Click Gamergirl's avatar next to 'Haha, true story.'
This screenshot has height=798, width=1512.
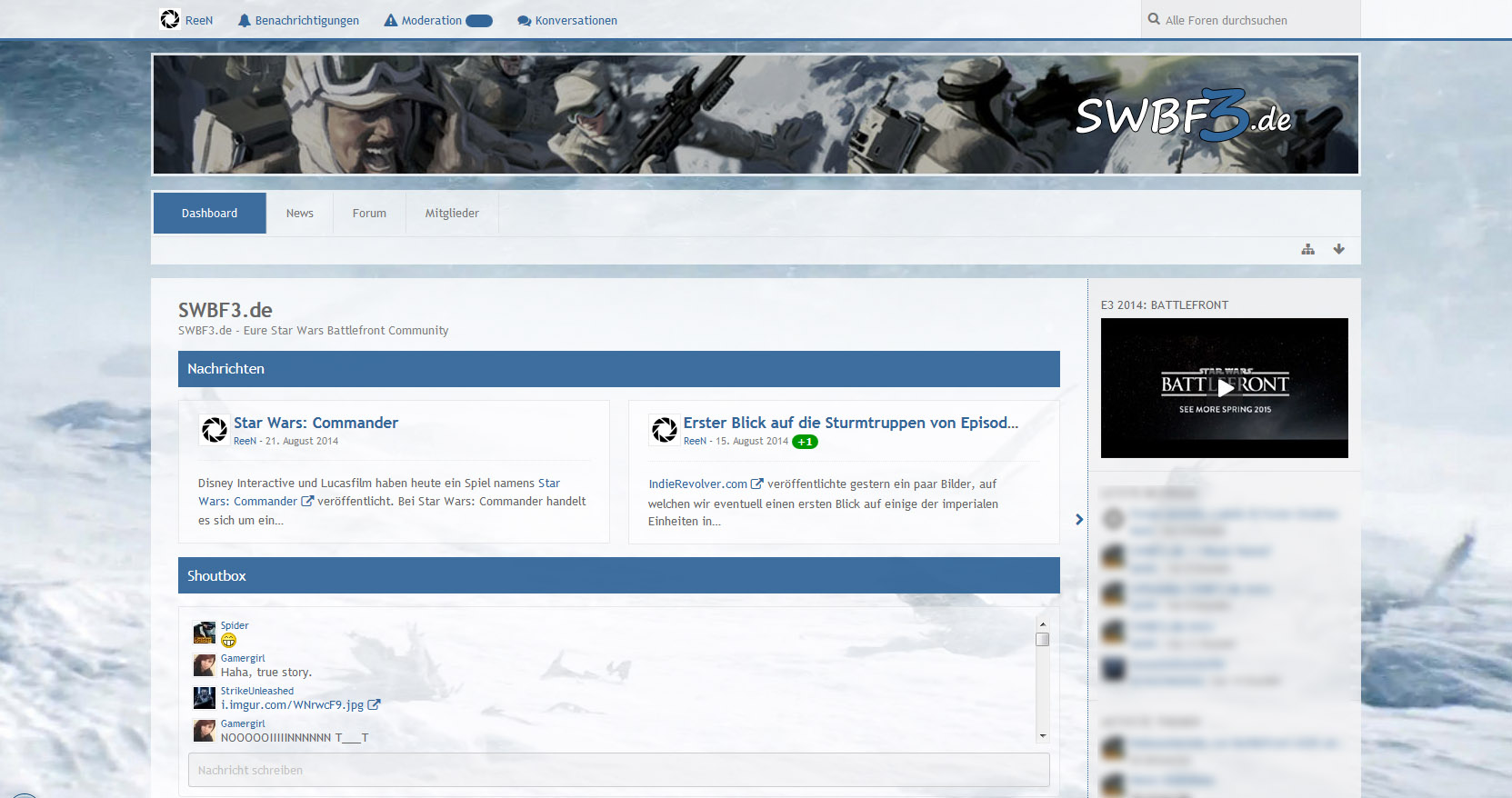tap(205, 665)
